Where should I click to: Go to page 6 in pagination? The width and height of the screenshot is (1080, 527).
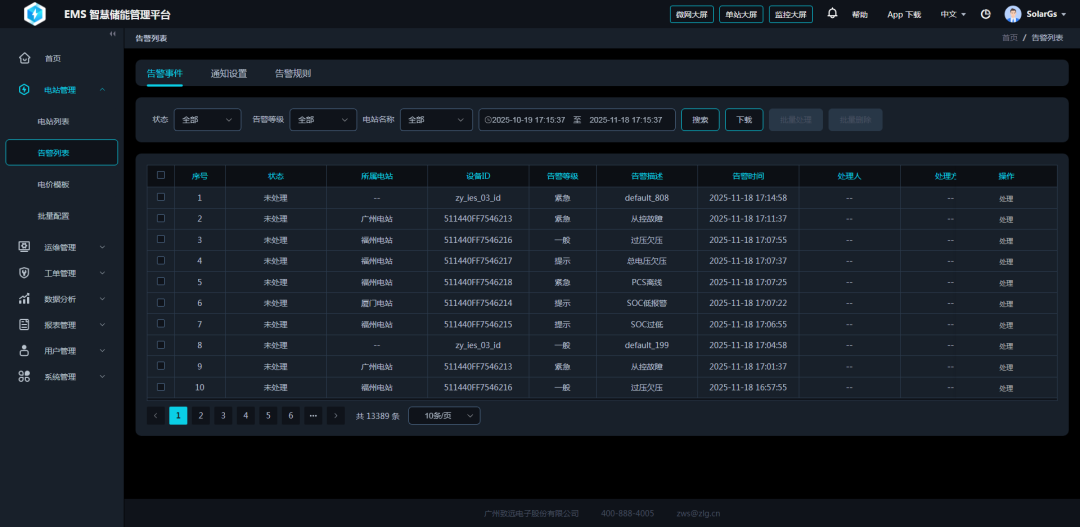click(x=291, y=415)
